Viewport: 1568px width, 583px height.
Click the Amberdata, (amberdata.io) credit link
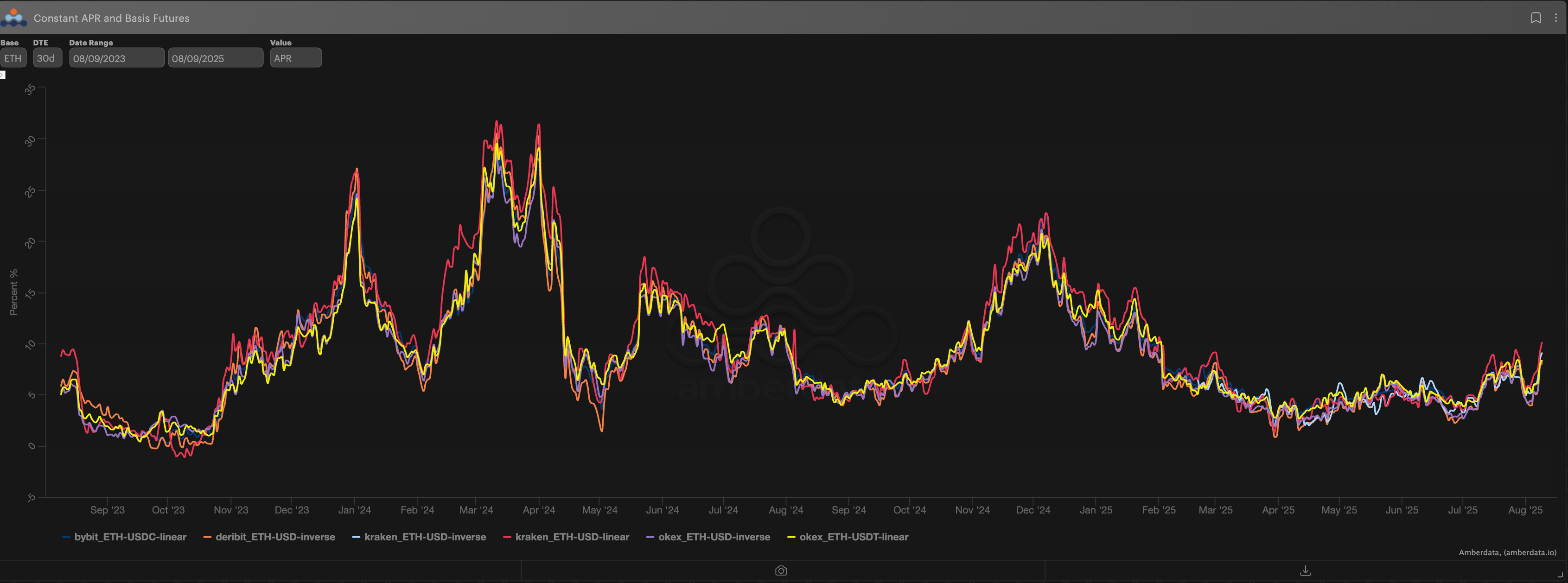pos(1507,552)
